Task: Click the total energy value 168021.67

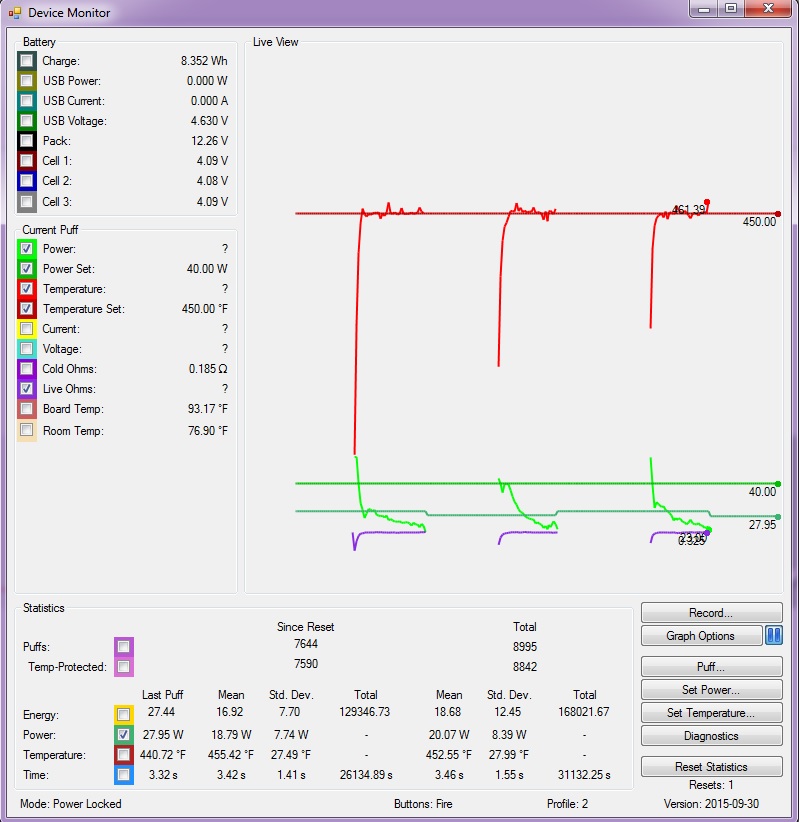Action: click(584, 712)
